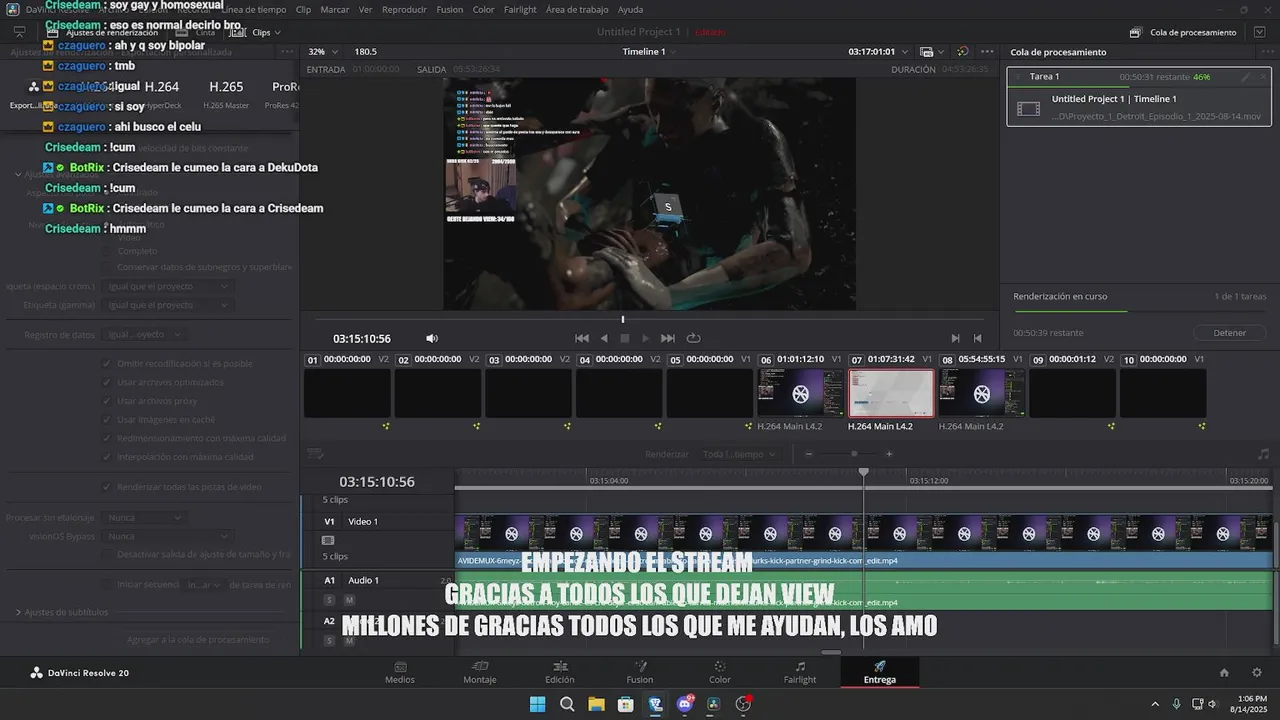This screenshot has height=720, width=1280.
Task: Jump to first frame in viewer
Action: click(582, 339)
